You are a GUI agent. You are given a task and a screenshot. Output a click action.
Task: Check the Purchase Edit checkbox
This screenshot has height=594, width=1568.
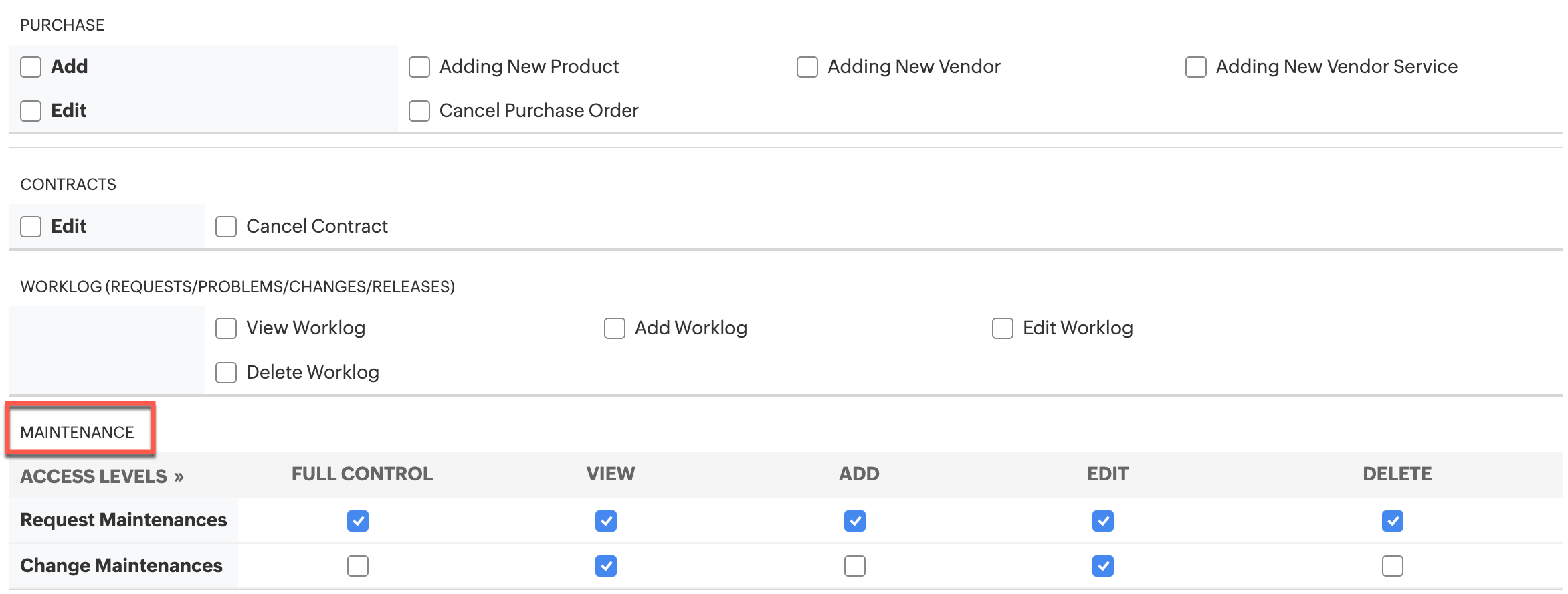pyautogui.click(x=31, y=111)
